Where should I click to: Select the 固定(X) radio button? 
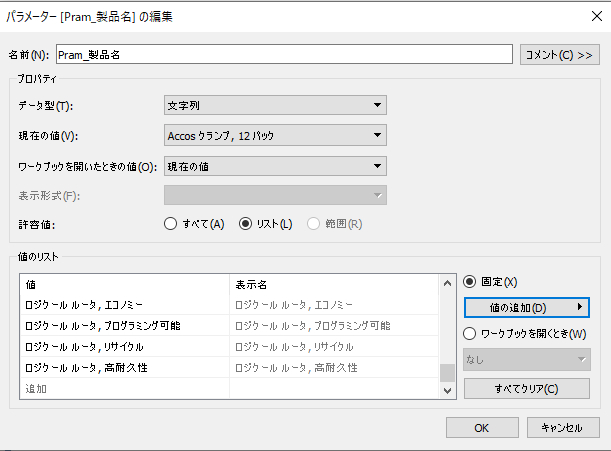tap(472, 282)
